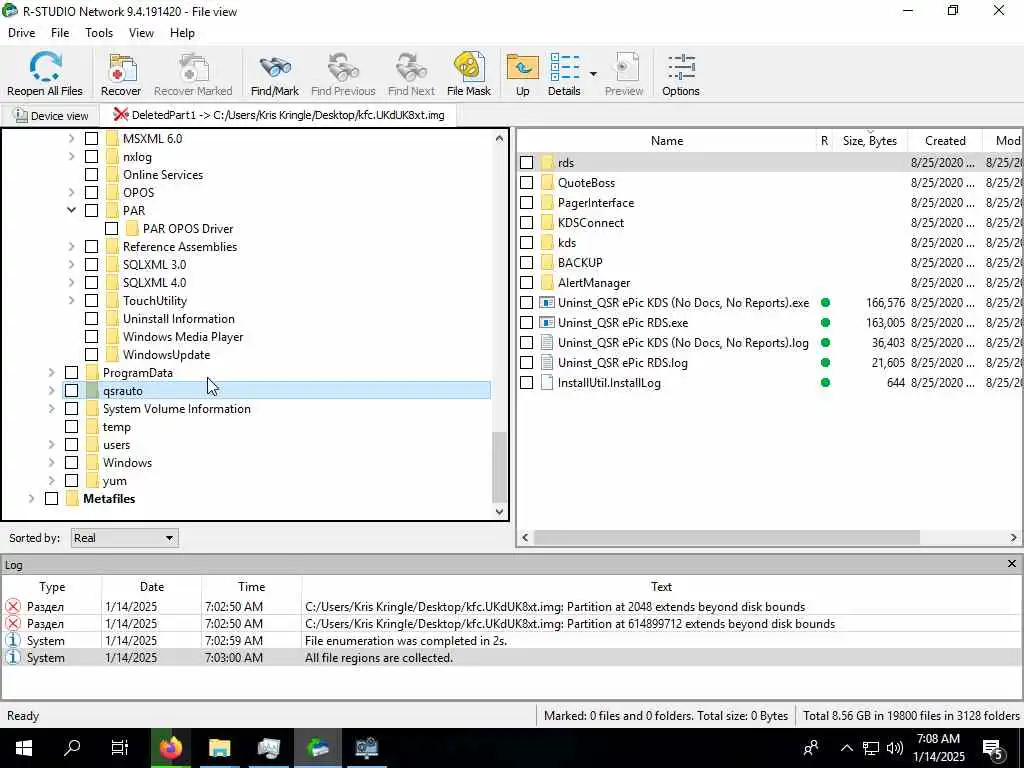Expand the users folder node

coord(52,445)
